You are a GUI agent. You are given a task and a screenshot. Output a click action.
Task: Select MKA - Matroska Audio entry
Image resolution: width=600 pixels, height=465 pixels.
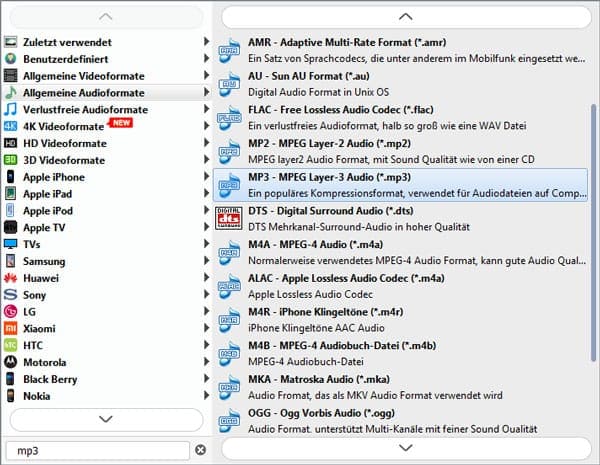400,387
